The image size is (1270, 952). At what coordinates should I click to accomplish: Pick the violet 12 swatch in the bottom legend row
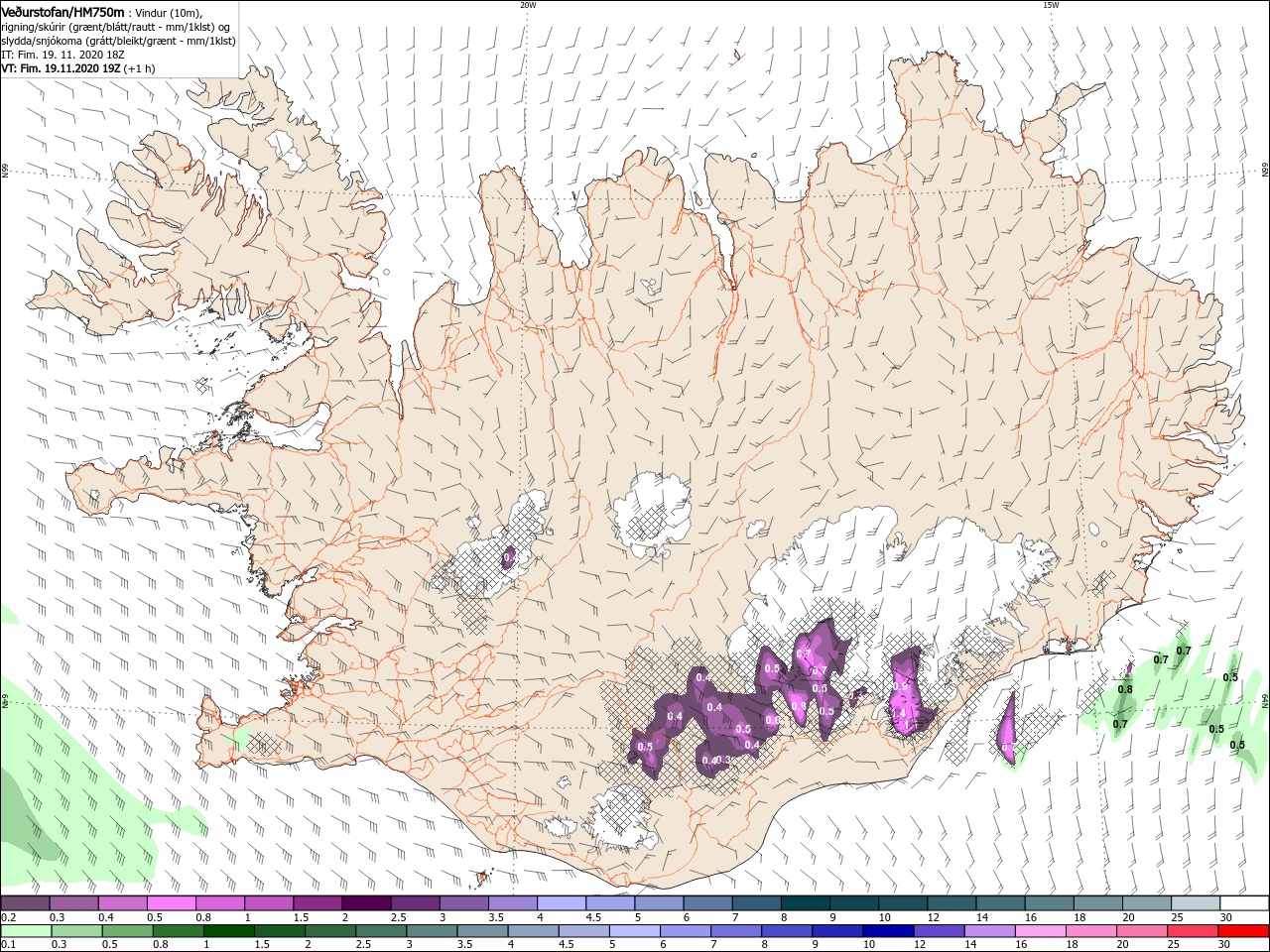click(x=940, y=931)
